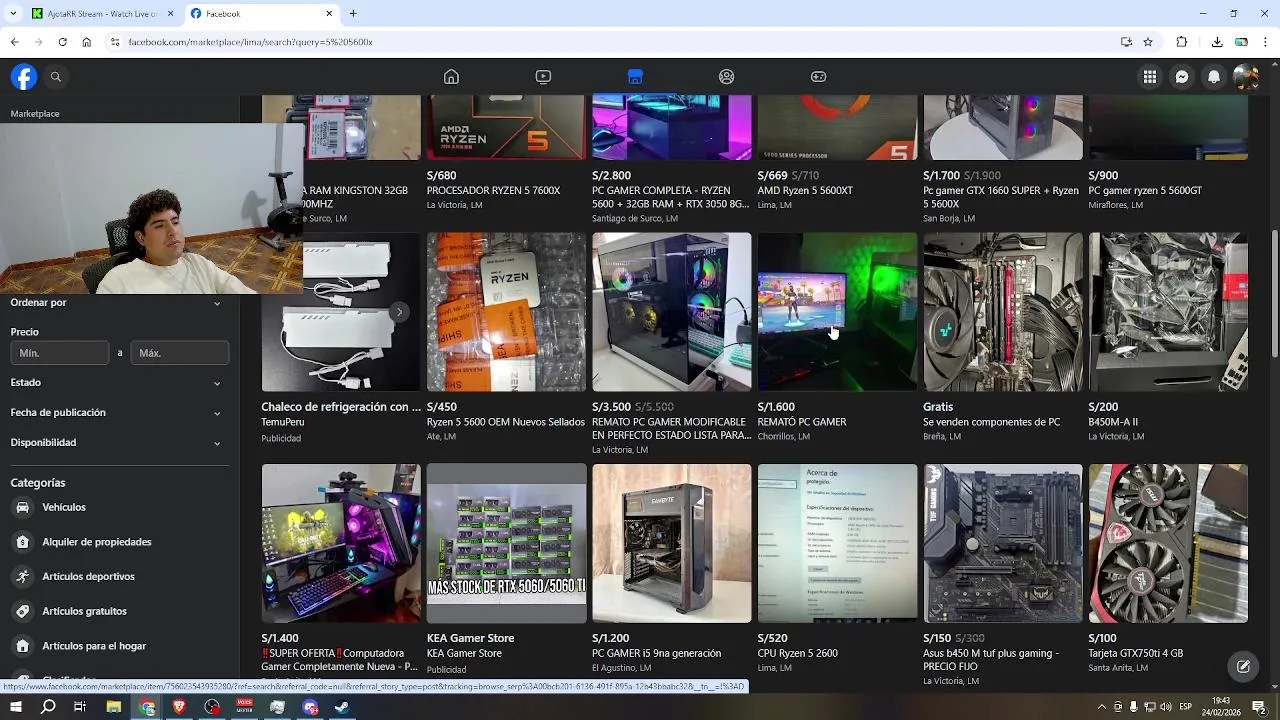Open Windows taskbar search
Screen dimensions: 1280x720
(x=48, y=707)
